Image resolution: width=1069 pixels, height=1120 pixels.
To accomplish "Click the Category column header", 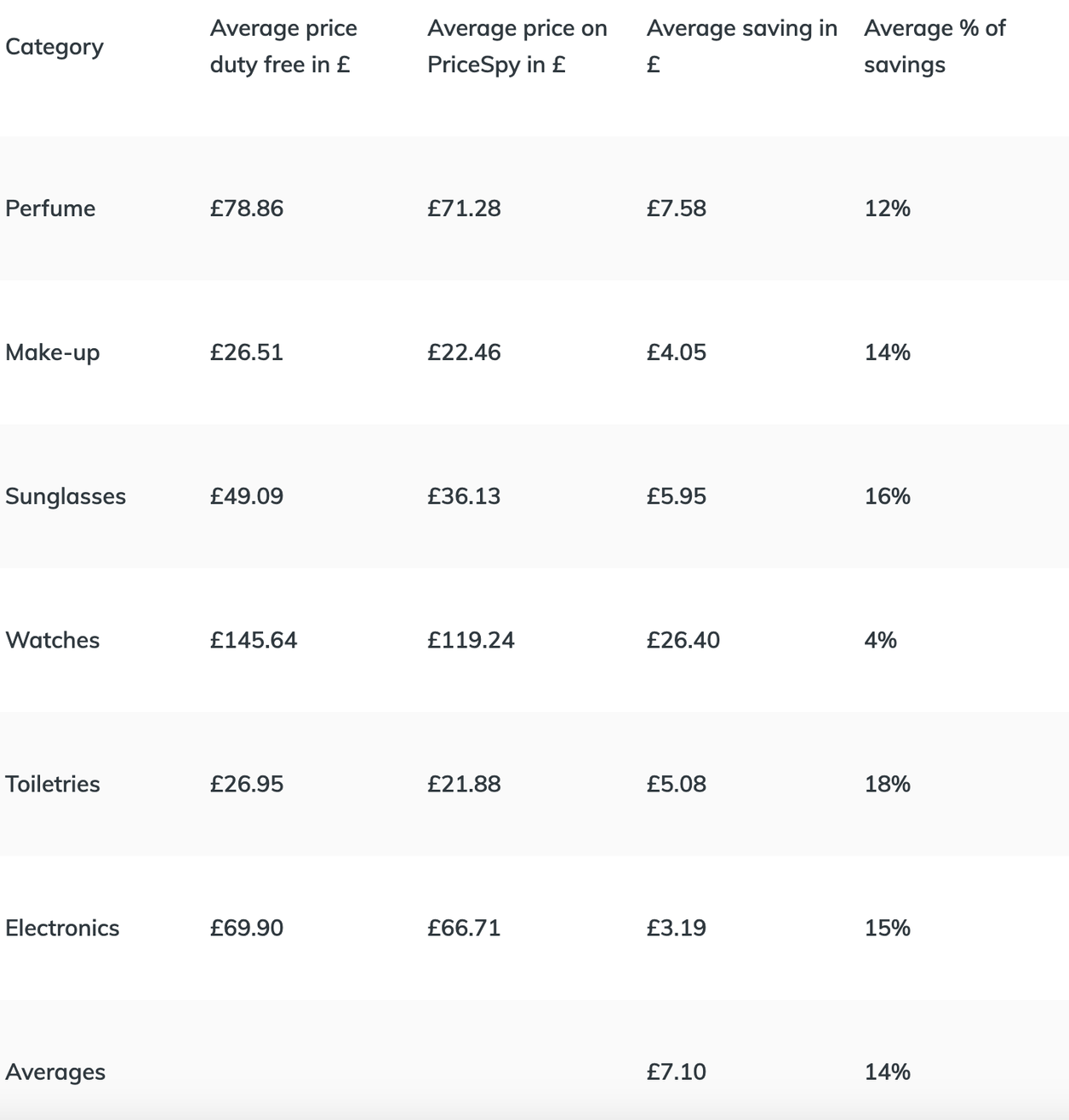I will [x=54, y=47].
